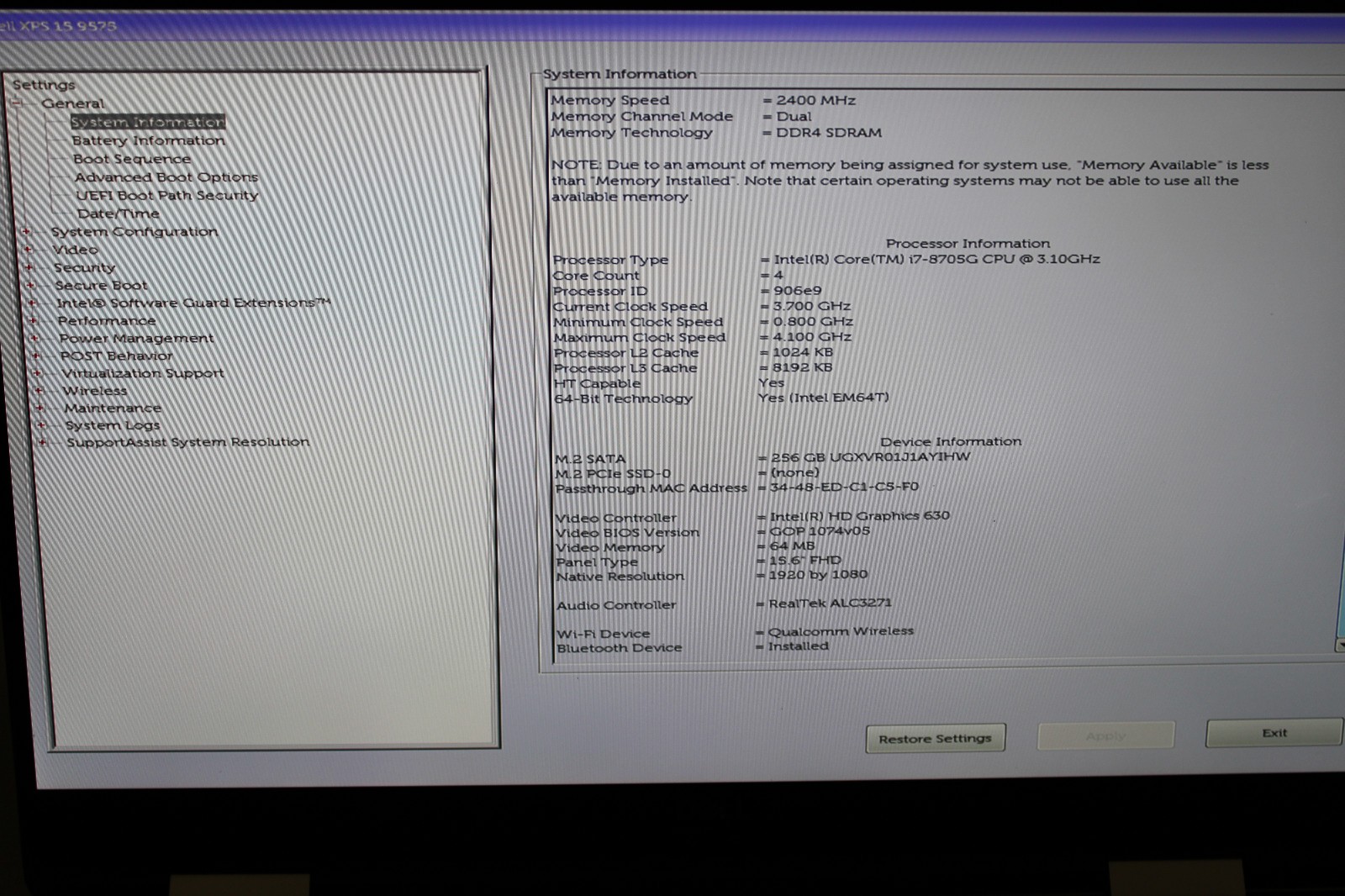Click the Video Controller HD Graphics 630 value

click(x=859, y=515)
